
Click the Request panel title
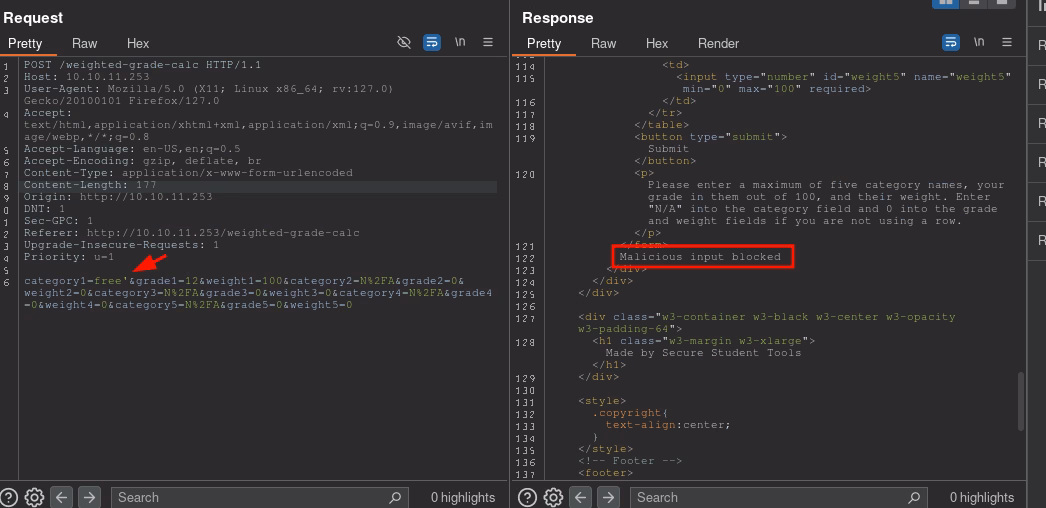(x=33, y=18)
